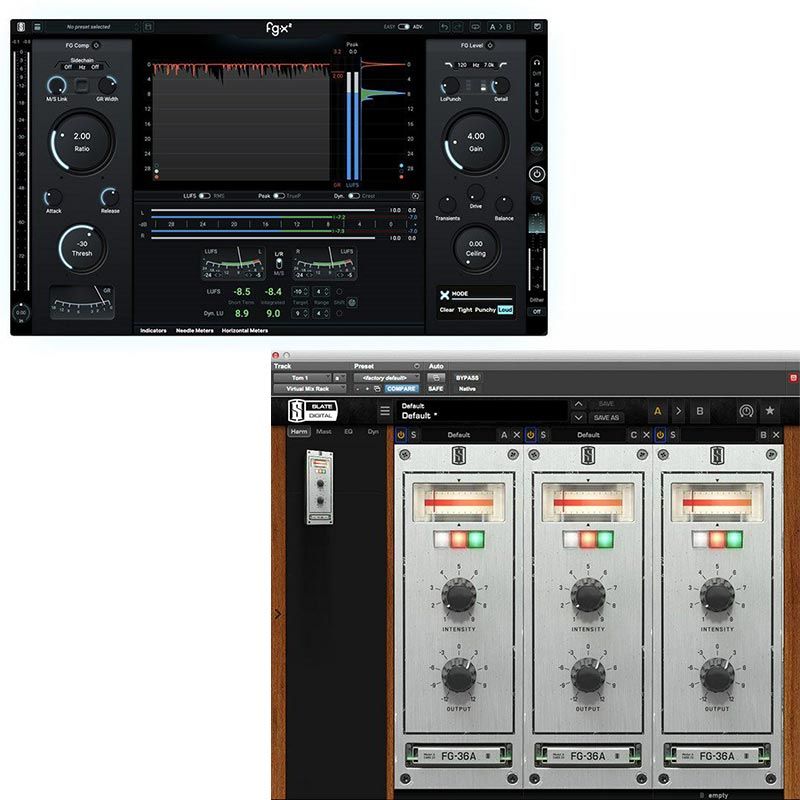
Task: Click the red target icon in Pro Tools header
Action: pos(793,378)
